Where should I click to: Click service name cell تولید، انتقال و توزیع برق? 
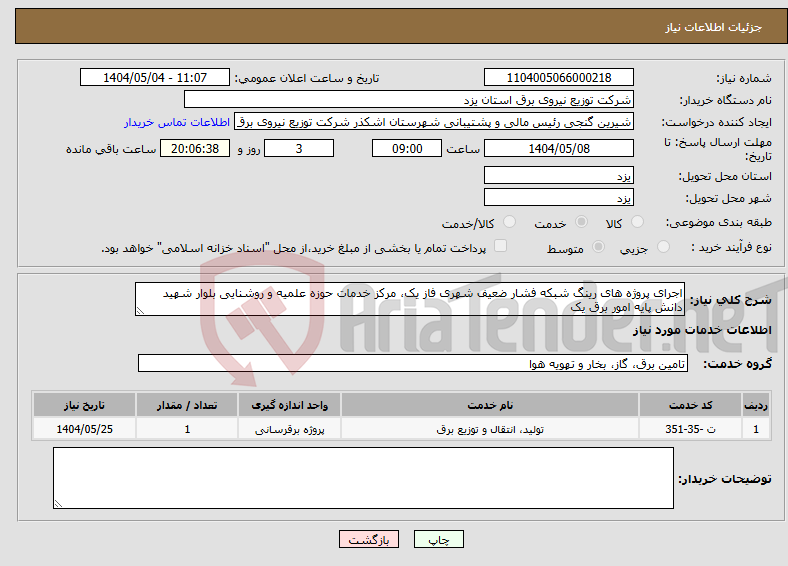(x=490, y=429)
